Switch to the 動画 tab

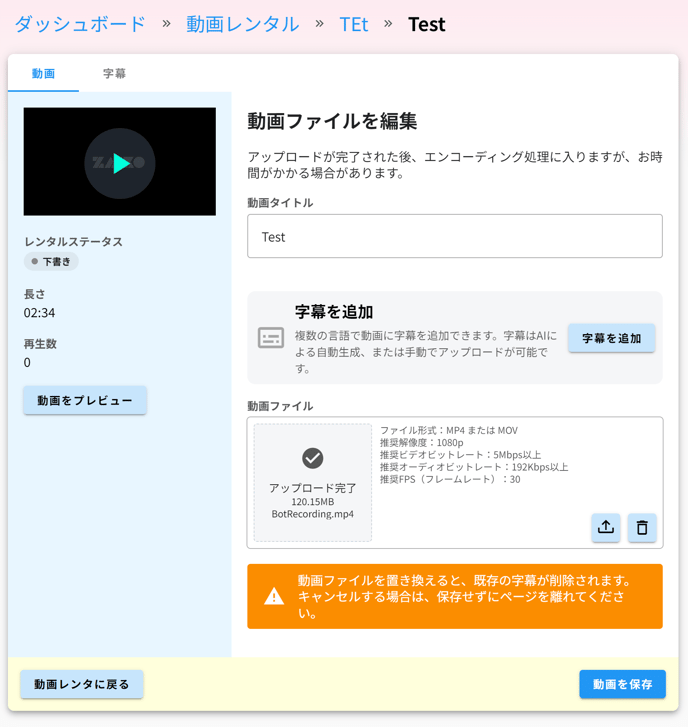point(43,73)
